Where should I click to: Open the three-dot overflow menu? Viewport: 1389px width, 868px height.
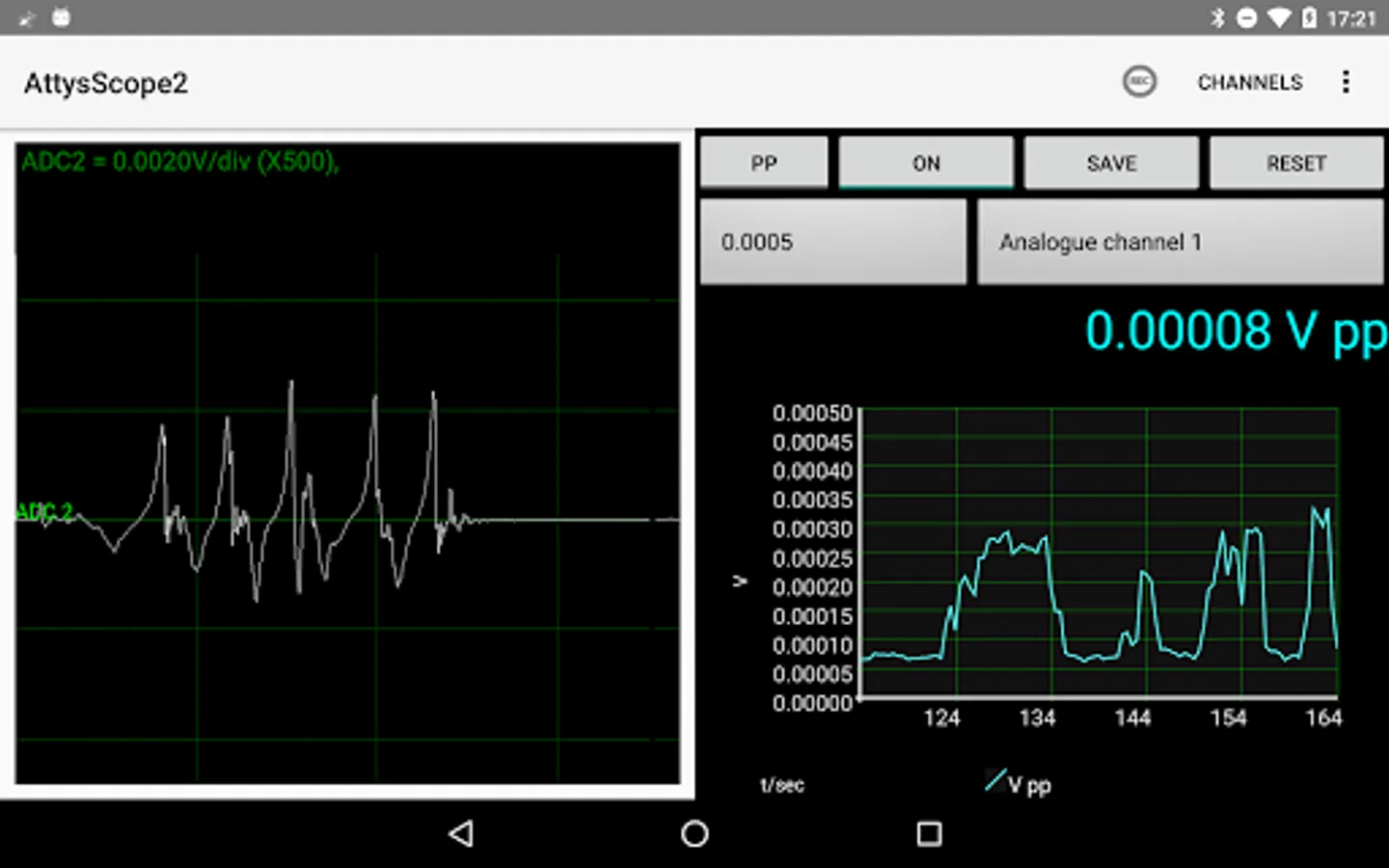[1346, 82]
